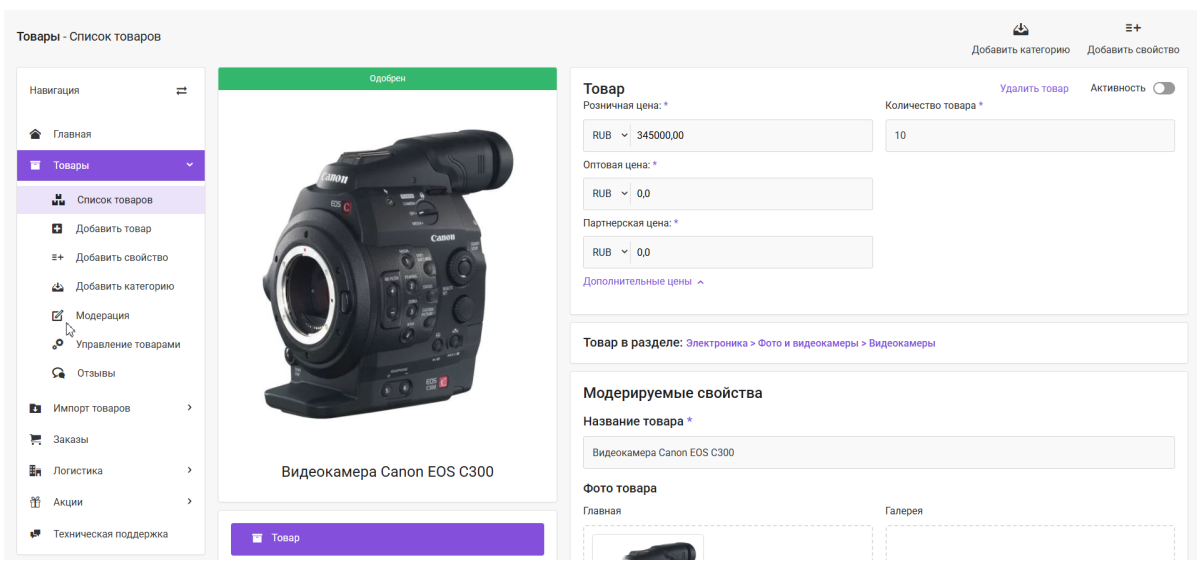Collapse the Дополнительные цены section
Screen dimensions: 1198x585
(643, 282)
